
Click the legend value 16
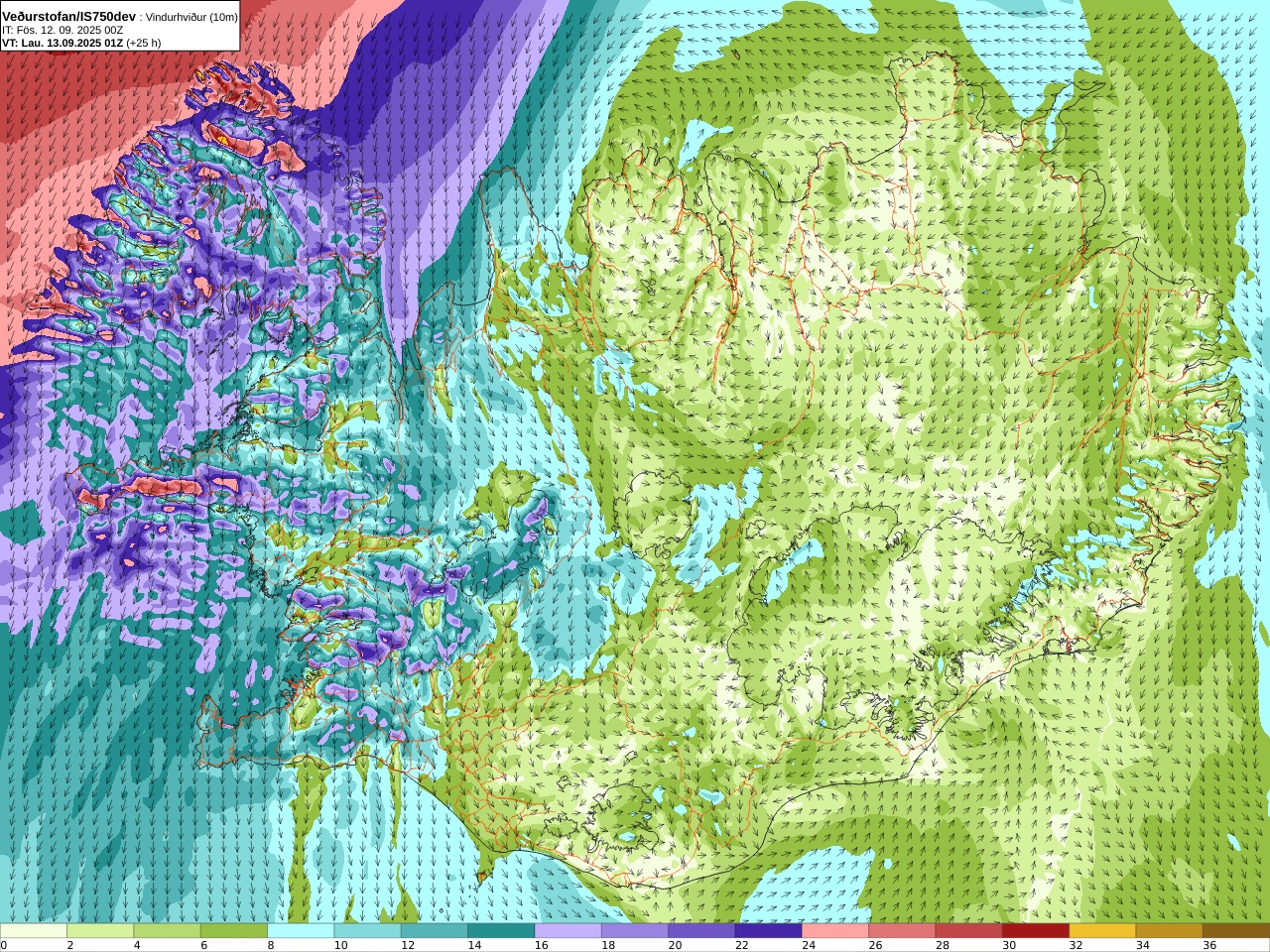coord(542,945)
